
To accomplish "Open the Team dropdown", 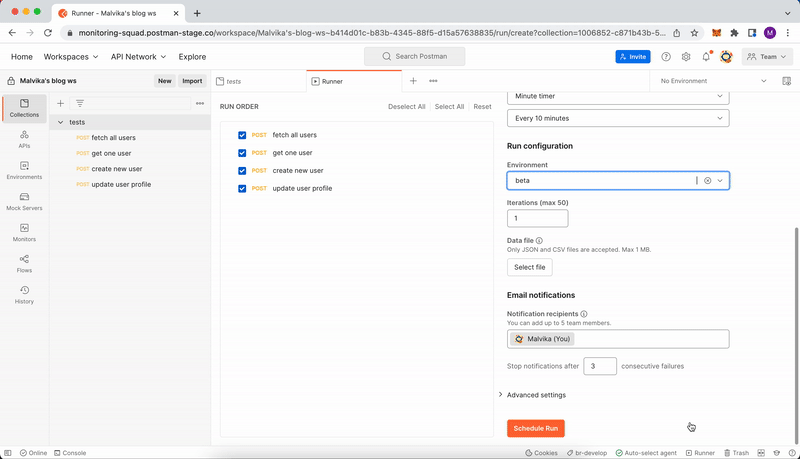I will click(767, 57).
